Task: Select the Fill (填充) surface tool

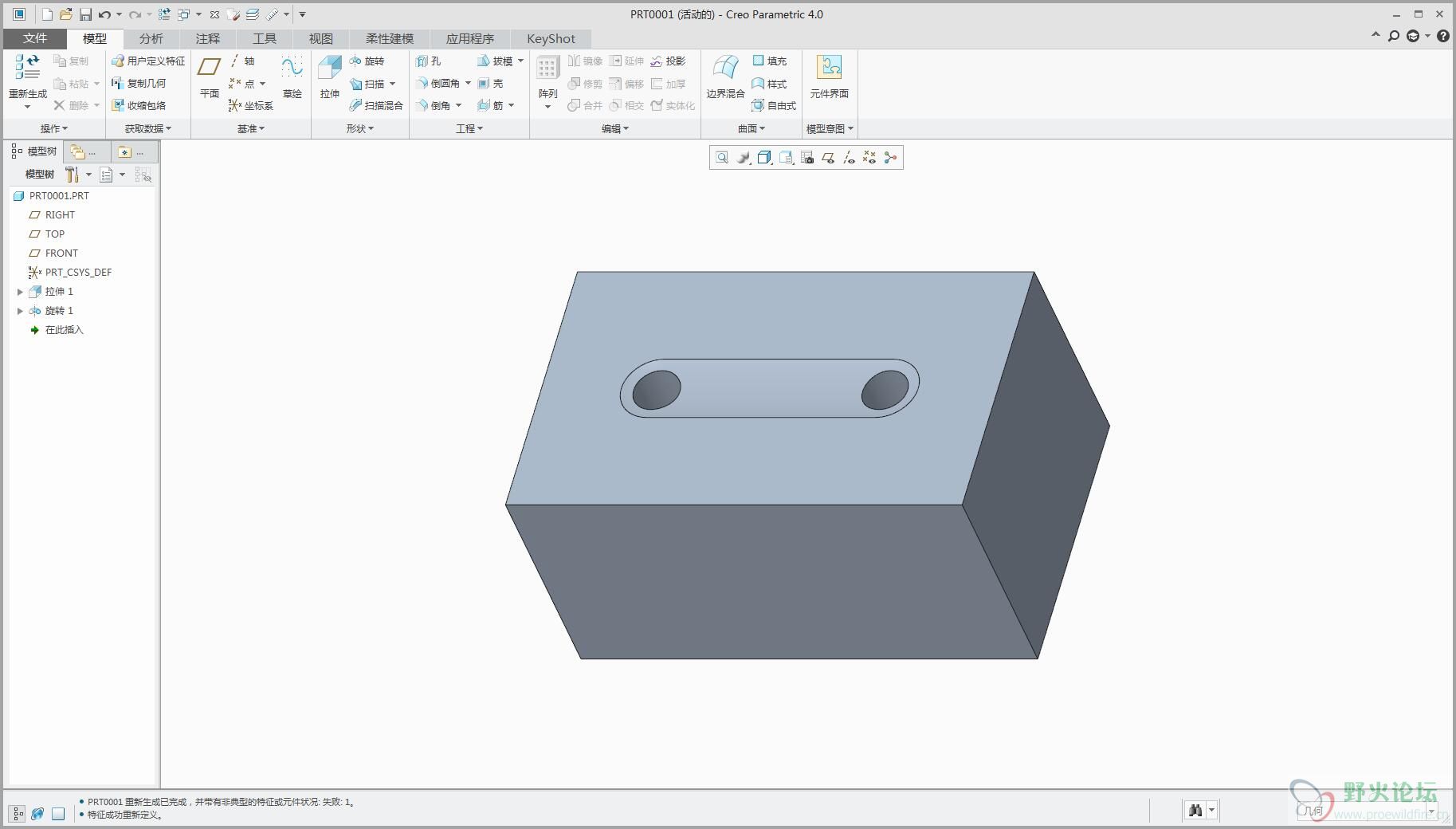Action: pyautogui.click(x=770, y=61)
